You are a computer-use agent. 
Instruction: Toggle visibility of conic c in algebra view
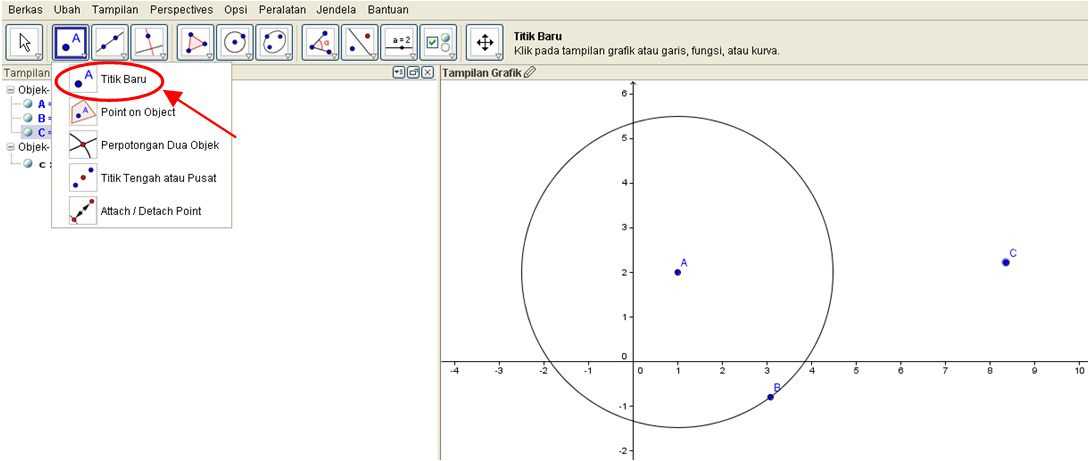point(28,164)
